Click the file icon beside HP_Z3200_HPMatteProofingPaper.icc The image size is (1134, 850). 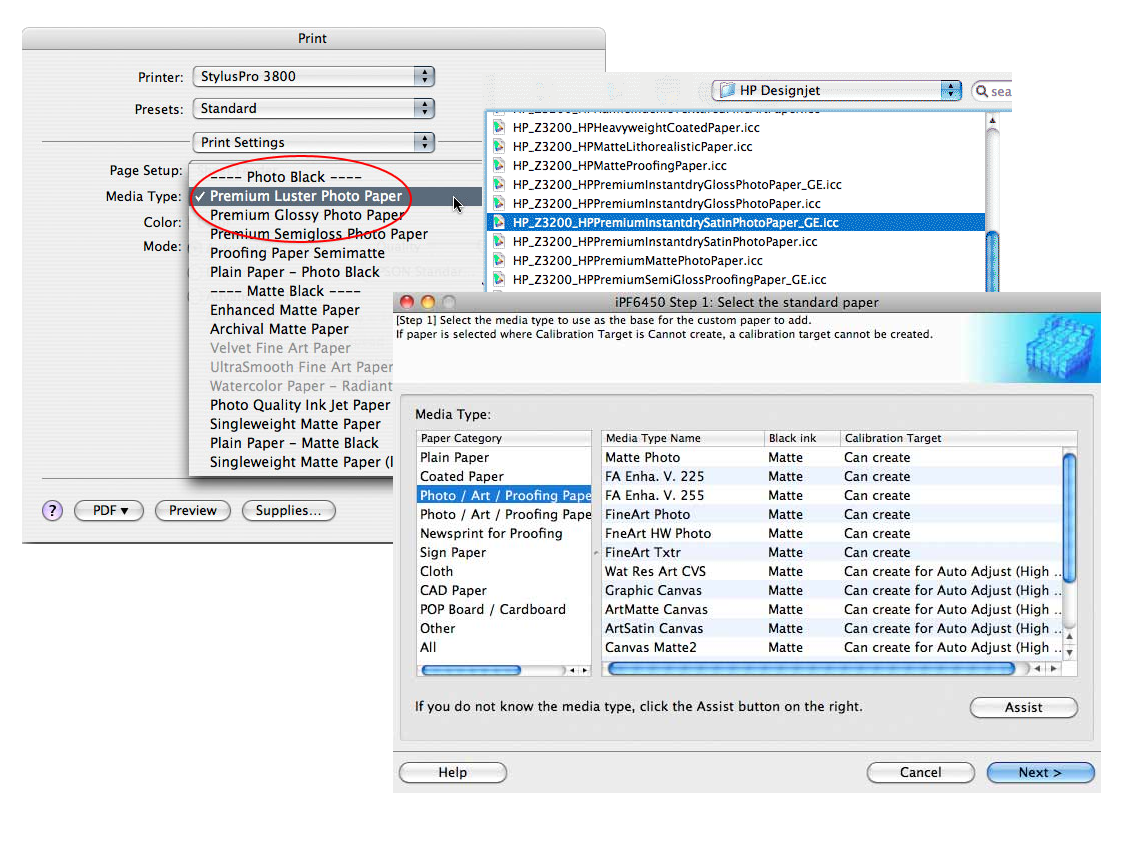tap(498, 166)
